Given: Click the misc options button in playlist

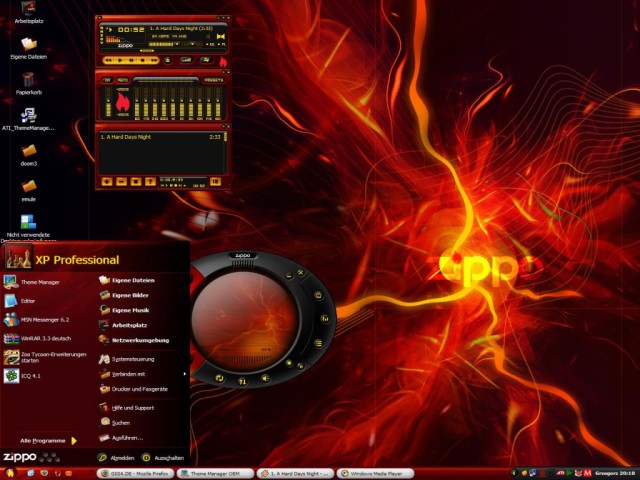Looking at the screenshot, I should point(150,182).
